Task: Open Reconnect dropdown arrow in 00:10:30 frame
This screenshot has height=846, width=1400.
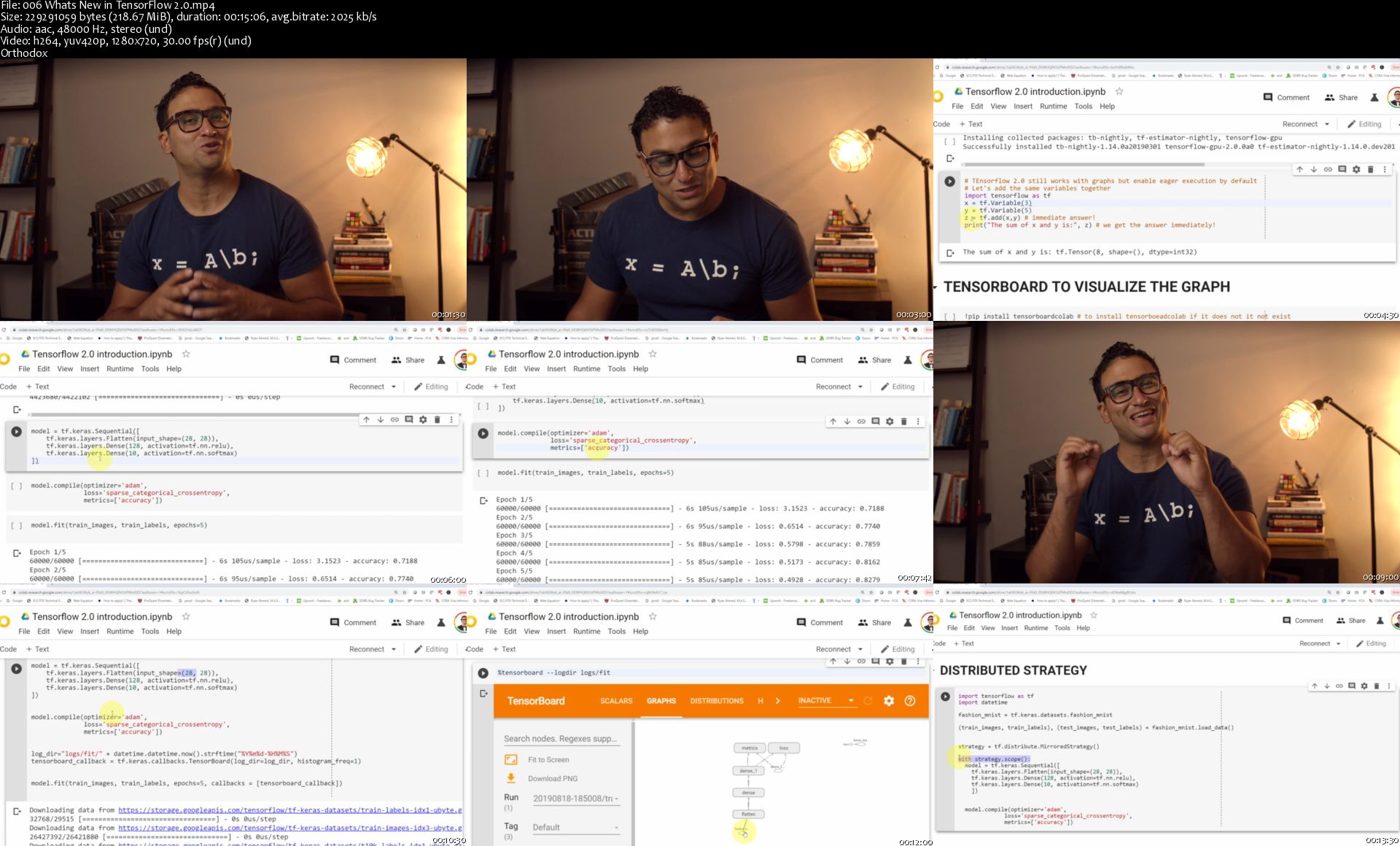Action: coord(394,649)
